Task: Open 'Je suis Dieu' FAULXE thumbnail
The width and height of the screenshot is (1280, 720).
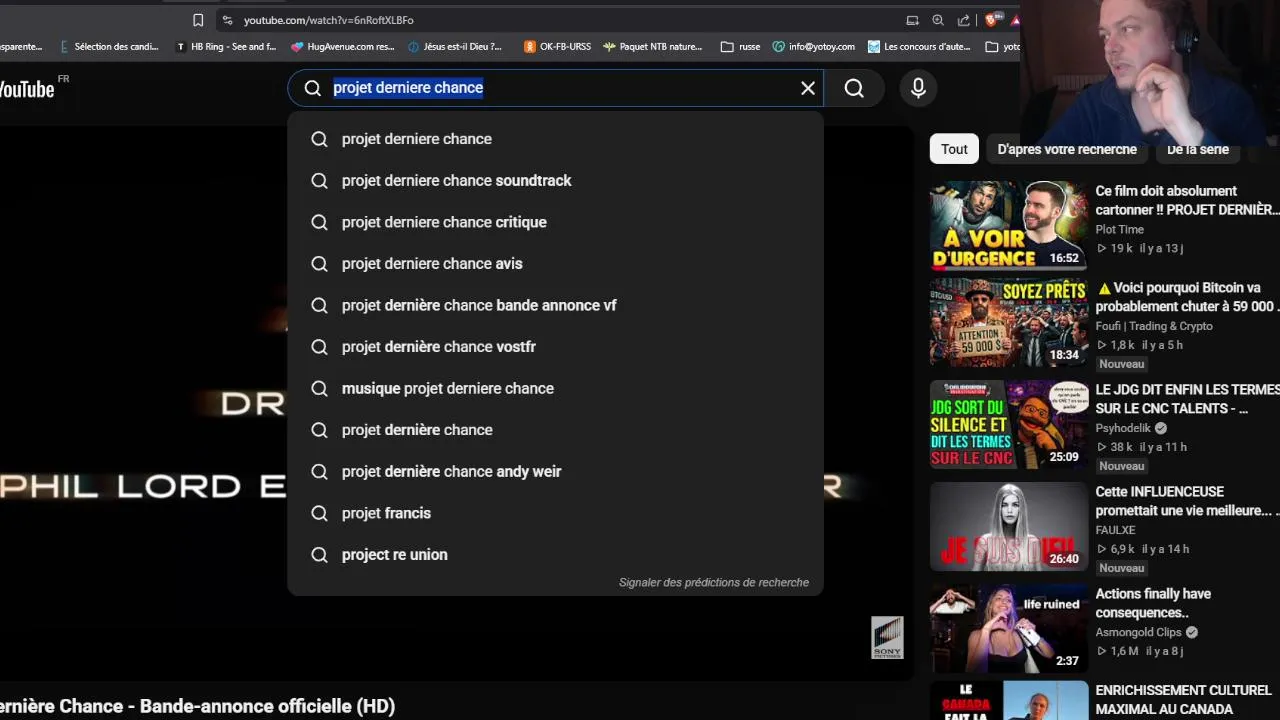Action: point(1009,527)
